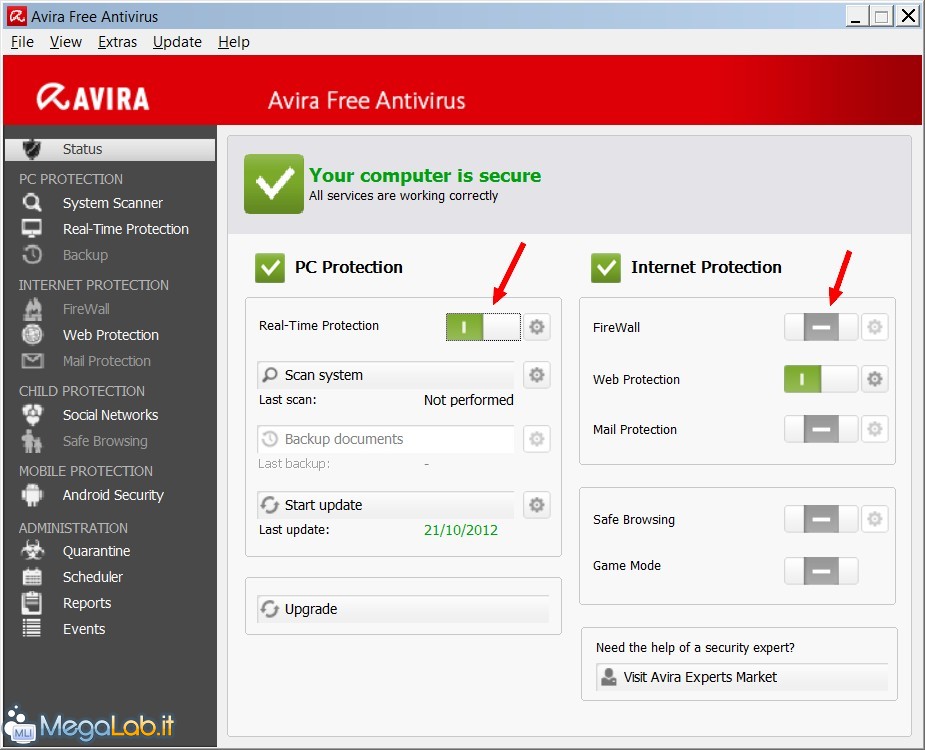The height and width of the screenshot is (750, 925).
Task: Click the Social Networks icon in sidebar
Action: 32,415
